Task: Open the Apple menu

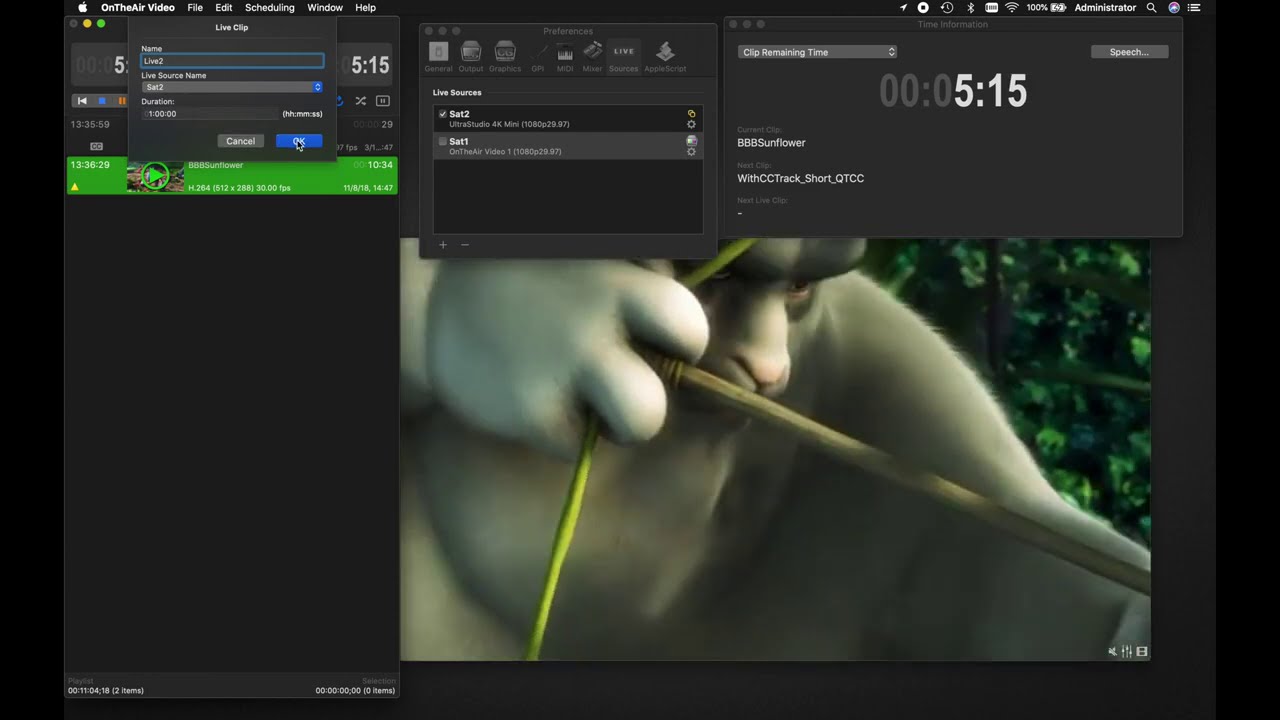Action: [x=83, y=8]
